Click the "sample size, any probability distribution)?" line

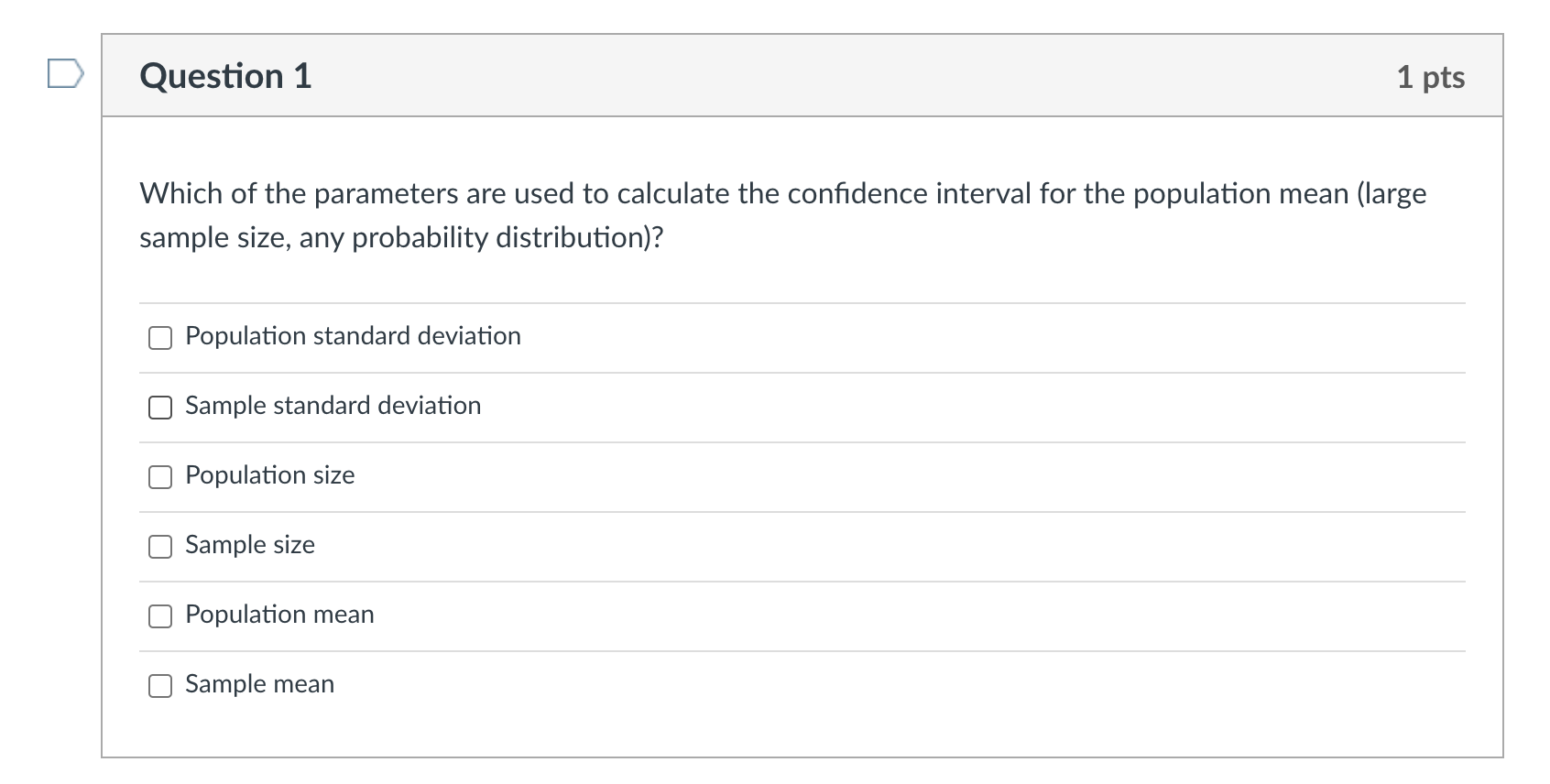click(x=401, y=238)
